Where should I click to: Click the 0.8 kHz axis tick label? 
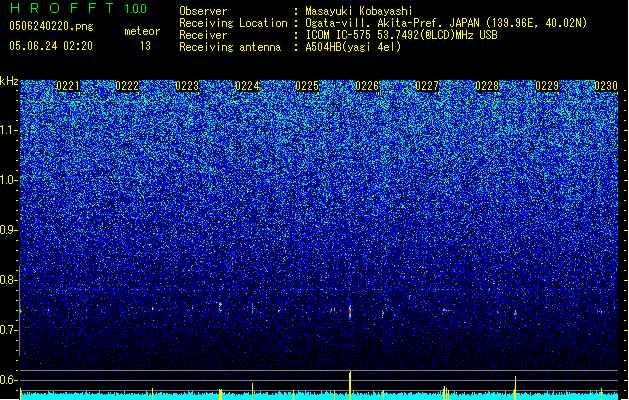[9, 280]
